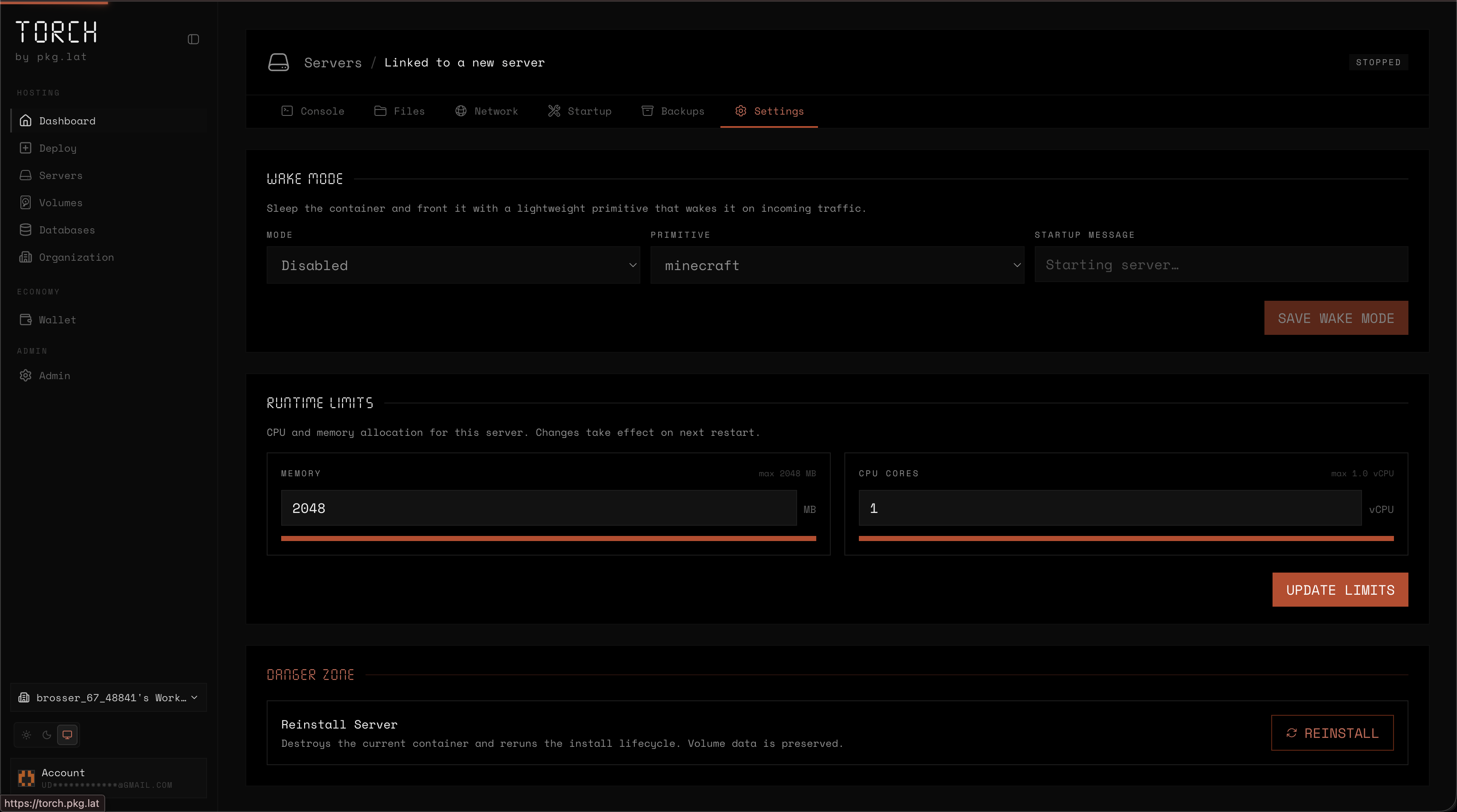Click the Reinstall button in Danger Zone

point(1332,733)
